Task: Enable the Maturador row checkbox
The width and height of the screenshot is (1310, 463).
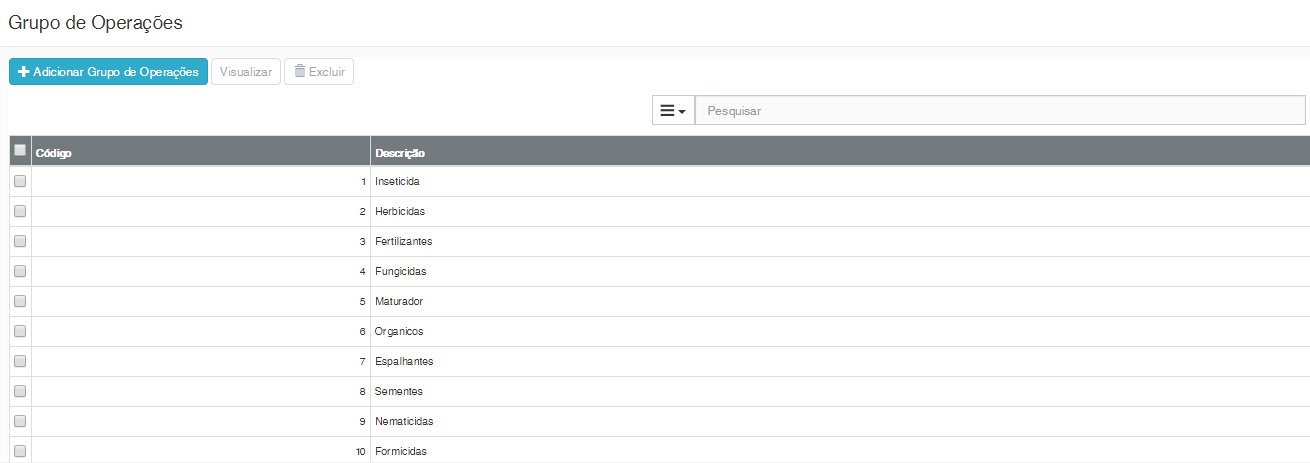Action: [x=20, y=302]
